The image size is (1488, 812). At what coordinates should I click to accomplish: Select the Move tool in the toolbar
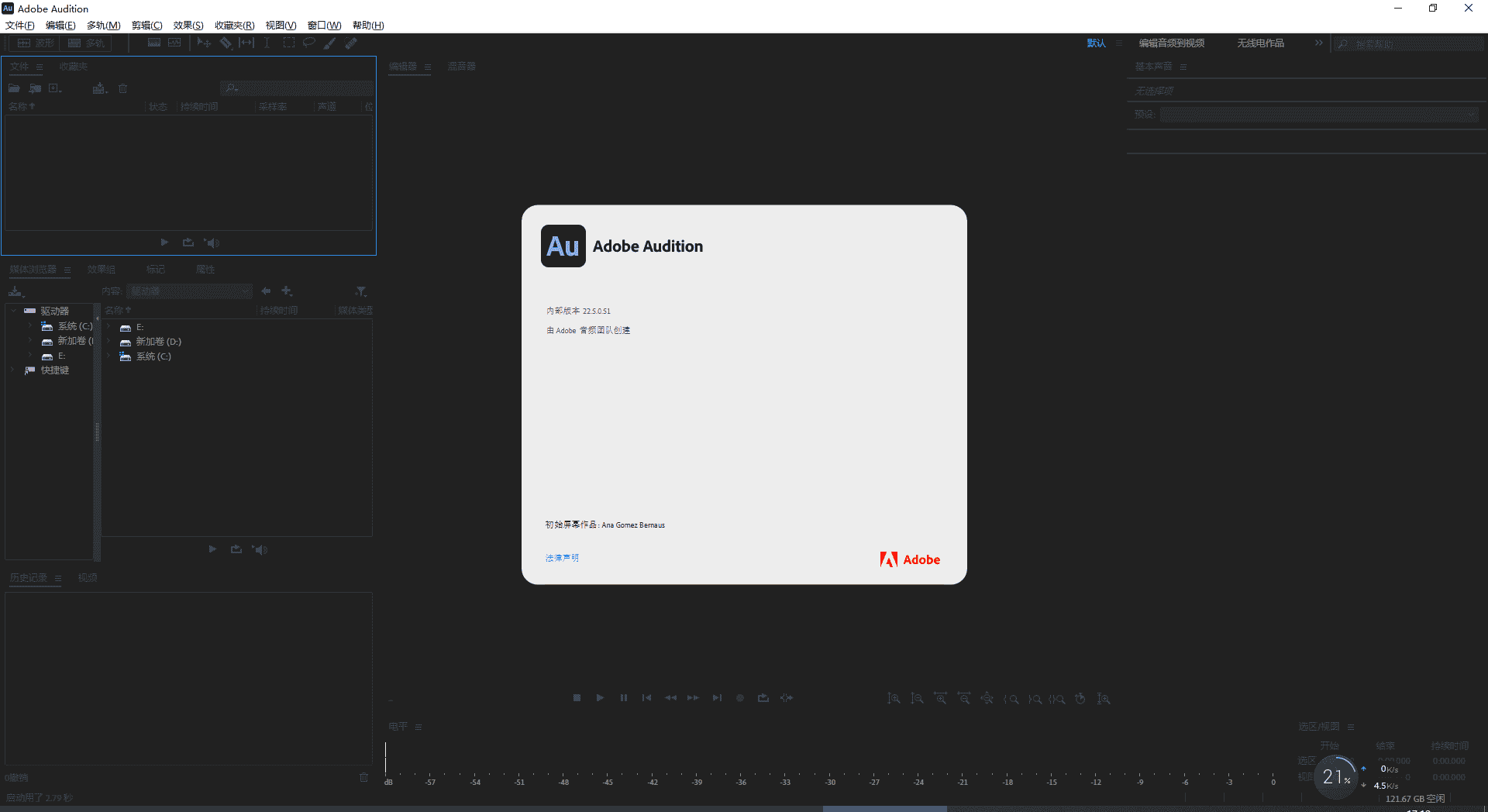click(x=204, y=43)
